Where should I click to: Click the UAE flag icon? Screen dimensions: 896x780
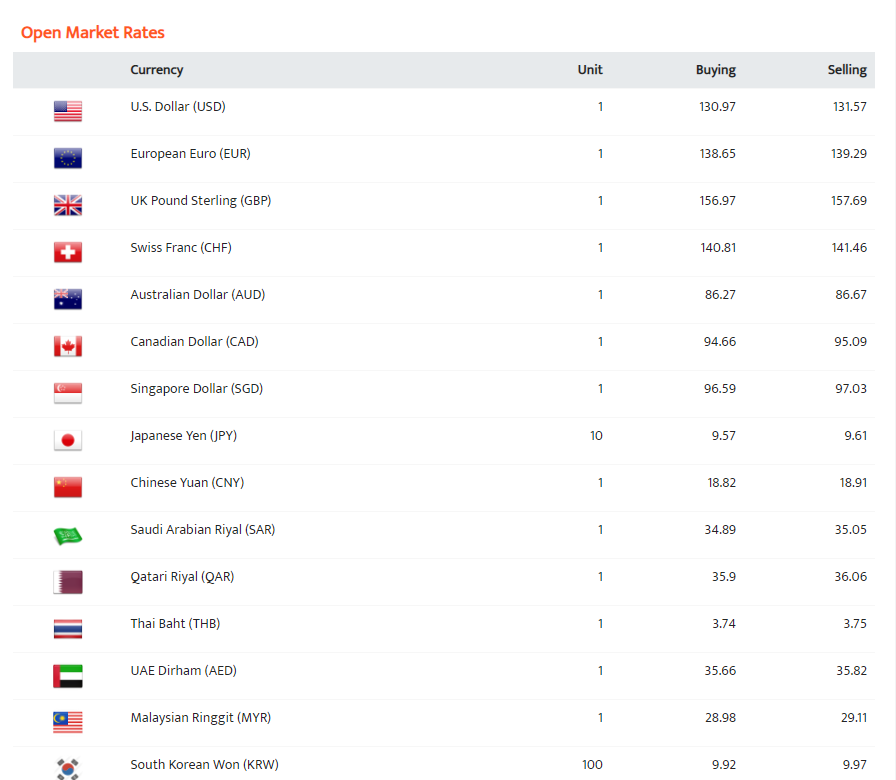point(68,676)
